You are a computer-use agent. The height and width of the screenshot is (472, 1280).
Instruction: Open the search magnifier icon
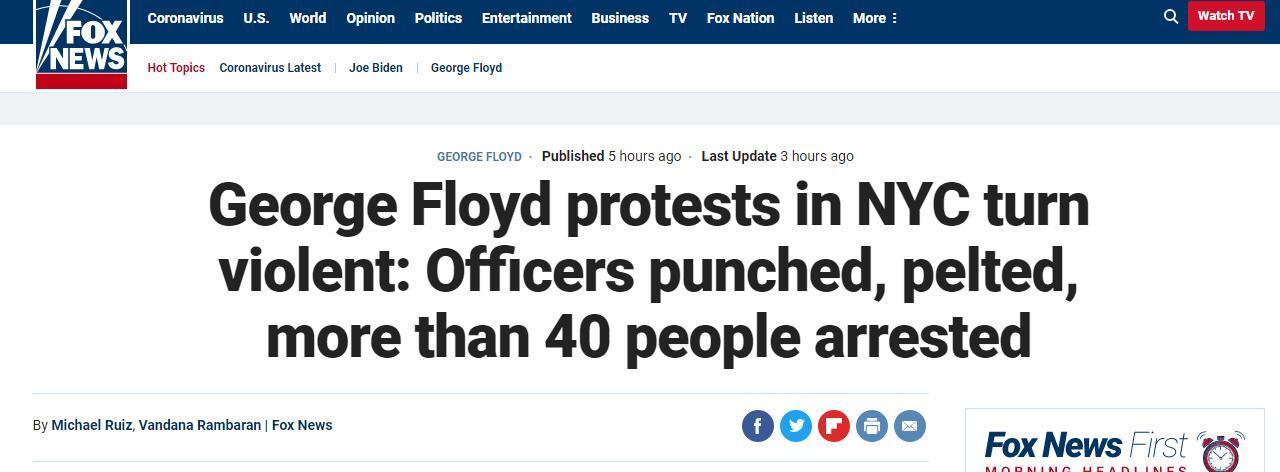click(x=1171, y=17)
